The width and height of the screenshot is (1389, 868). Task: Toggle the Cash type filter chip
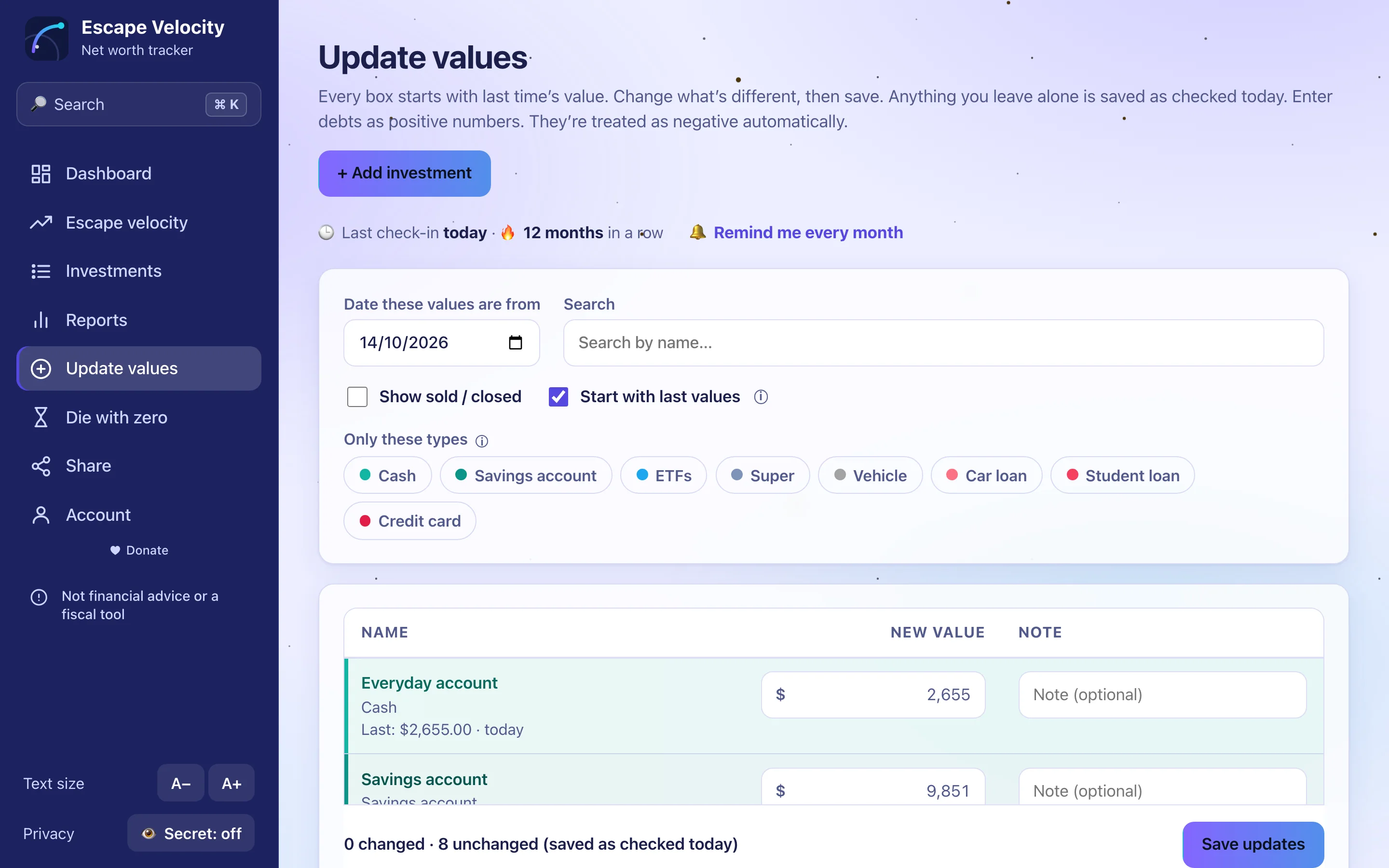(387, 475)
